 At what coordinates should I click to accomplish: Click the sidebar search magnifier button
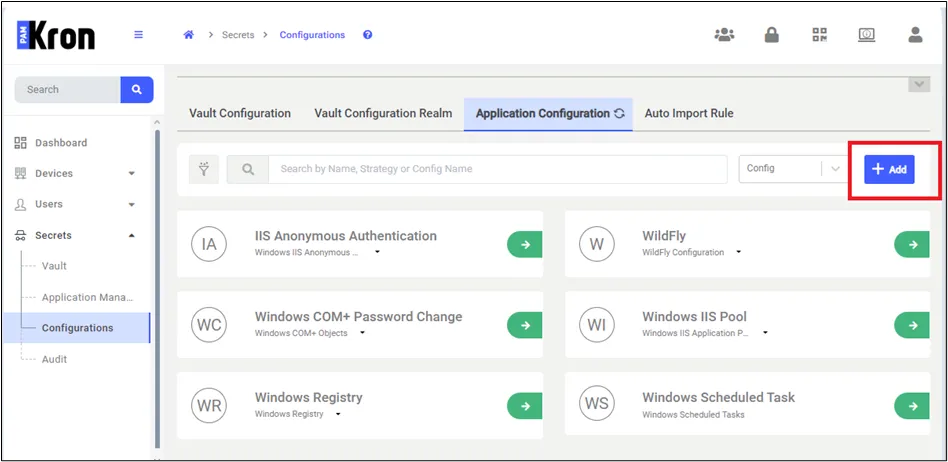137,89
